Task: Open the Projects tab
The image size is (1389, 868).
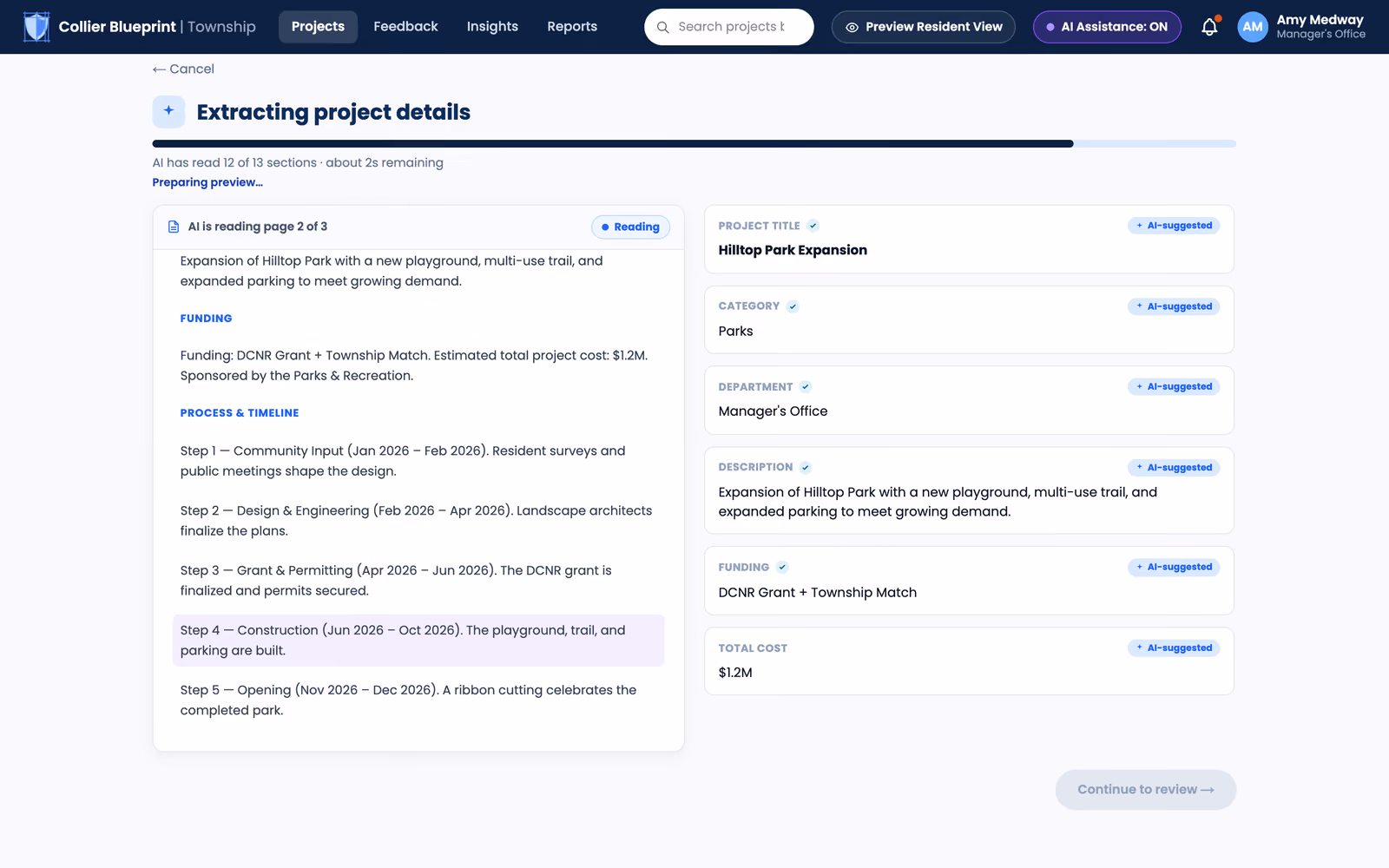Action: (318, 27)
